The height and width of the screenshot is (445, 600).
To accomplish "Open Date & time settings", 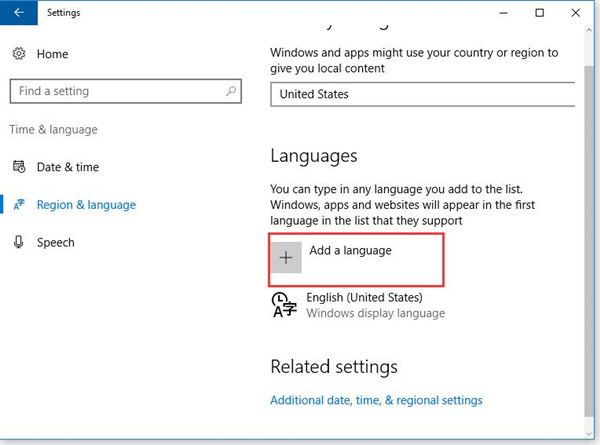I will [x=68, y=167].
